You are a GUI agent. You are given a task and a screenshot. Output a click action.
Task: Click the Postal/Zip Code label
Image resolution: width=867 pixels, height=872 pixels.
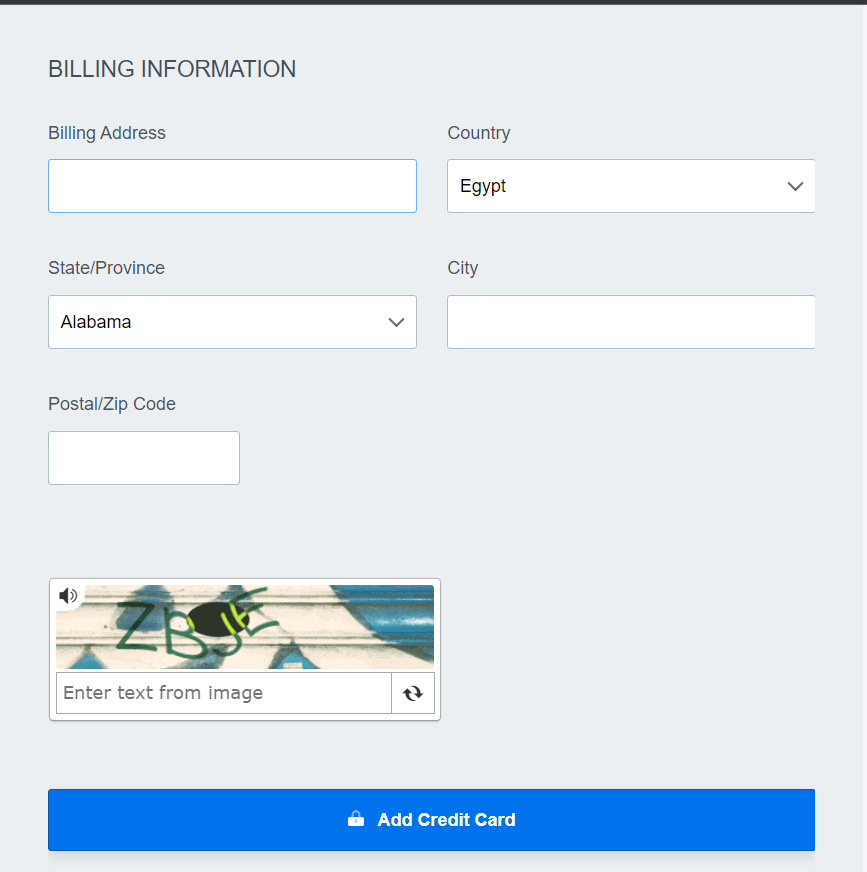tap(112, 404)
